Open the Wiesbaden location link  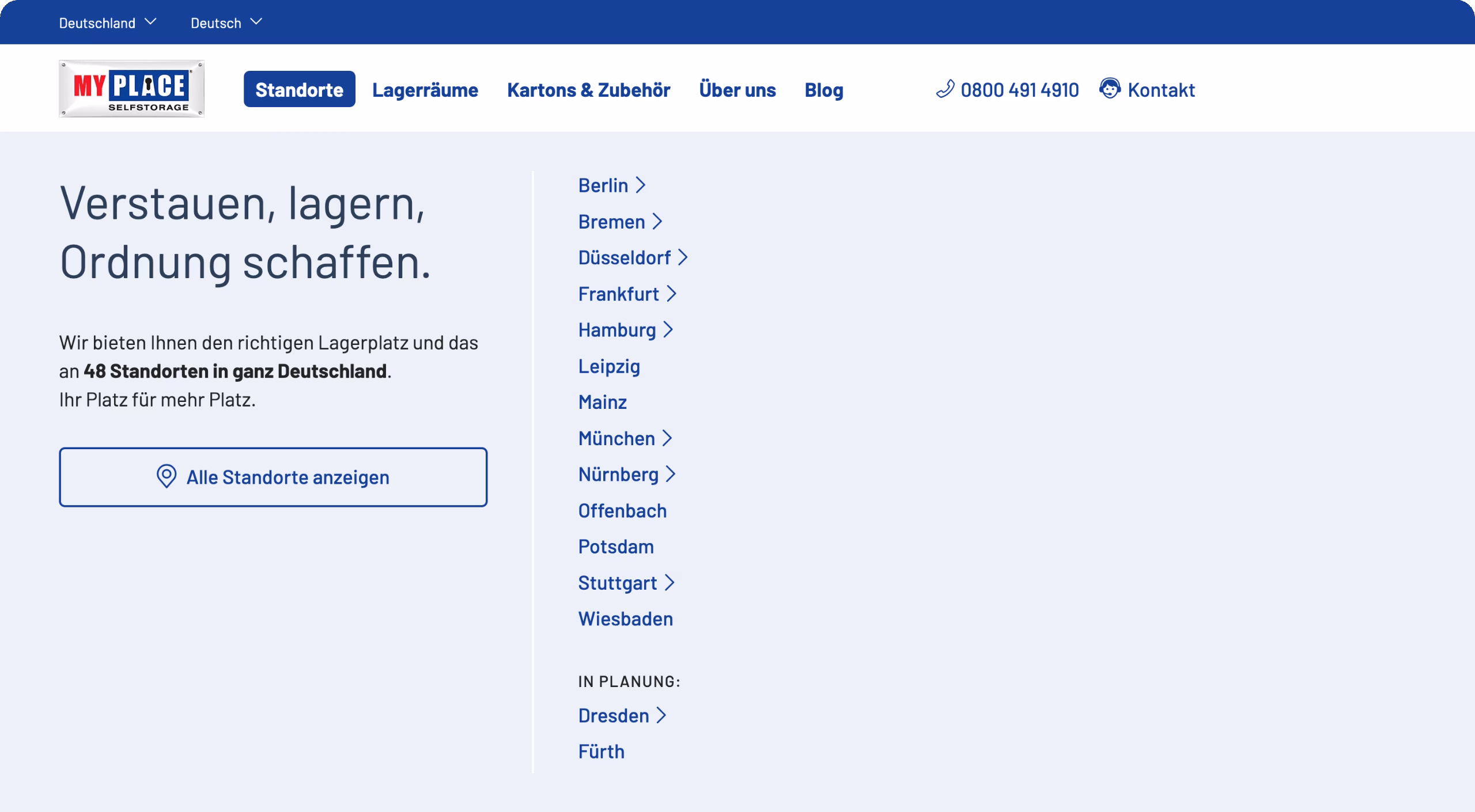click(626, 619)
